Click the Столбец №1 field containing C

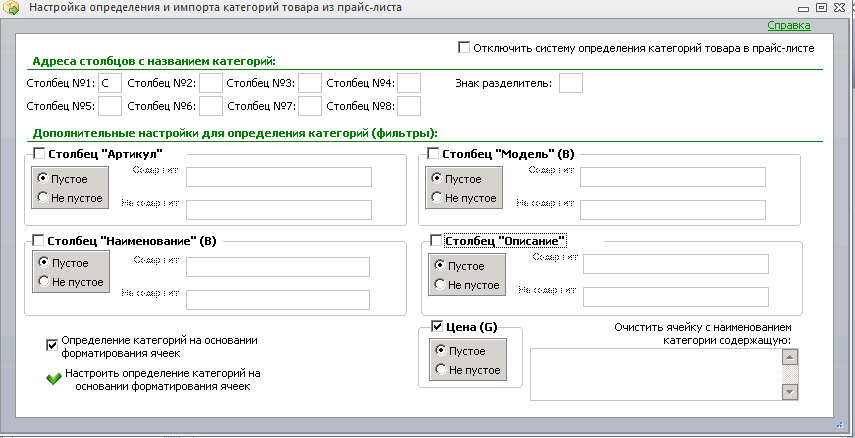coord(110,83)
